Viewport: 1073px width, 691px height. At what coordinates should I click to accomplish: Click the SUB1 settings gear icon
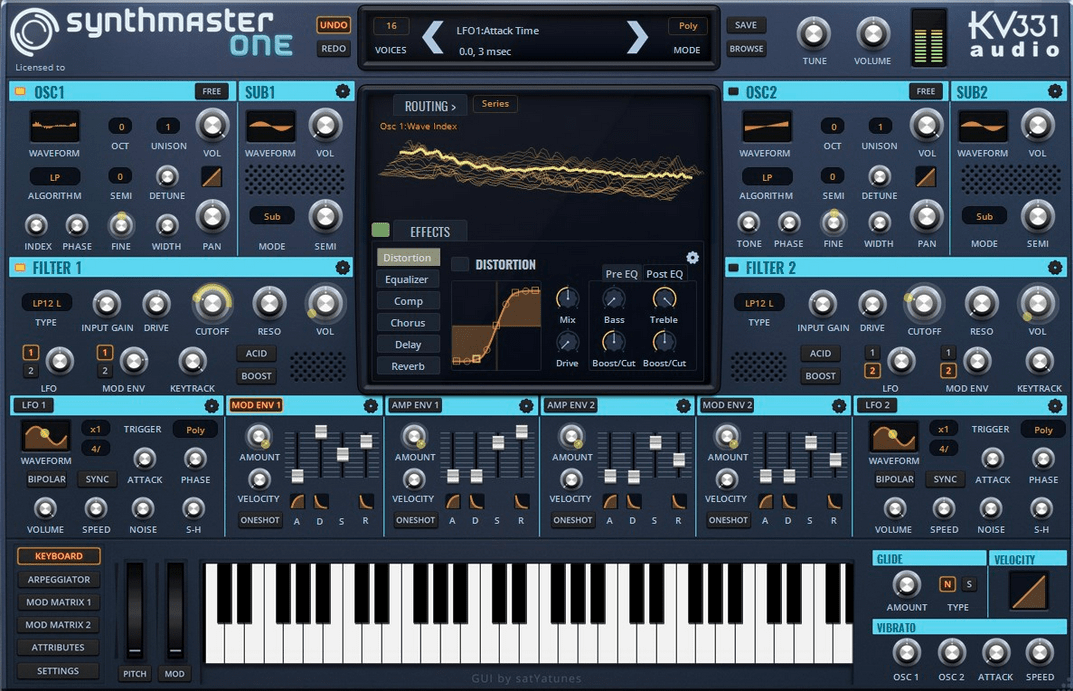343,91
